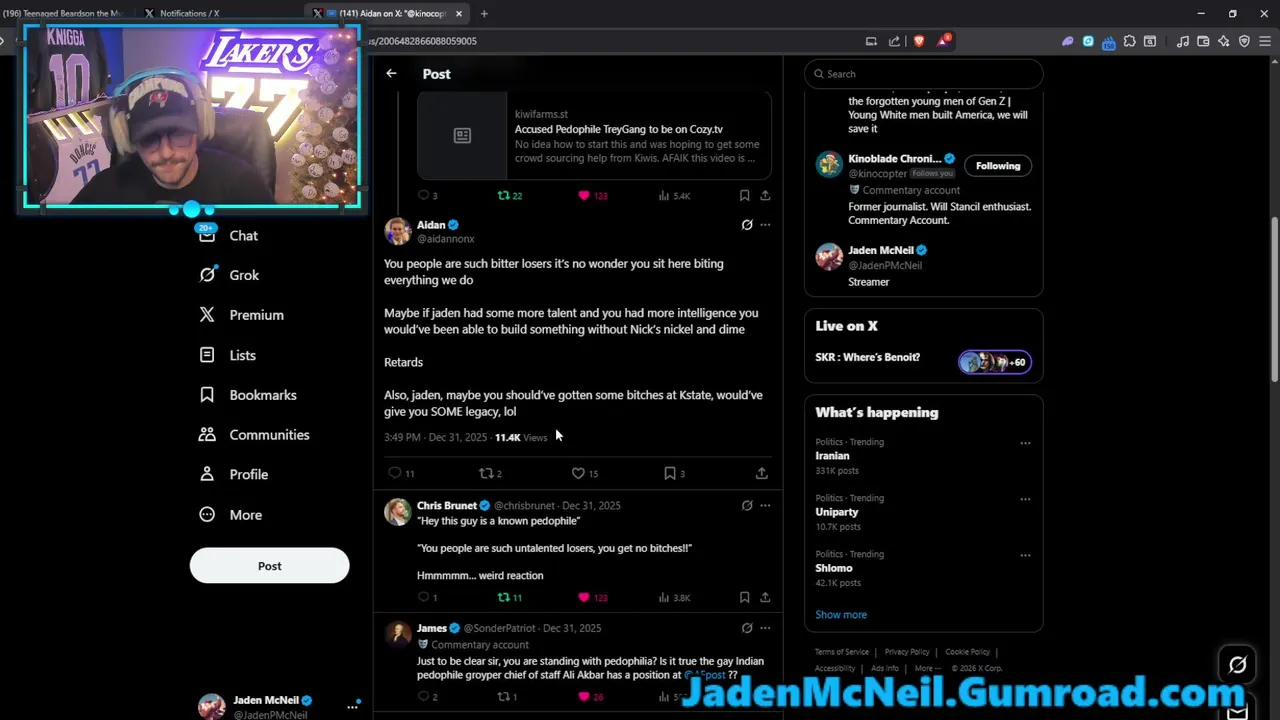Open Premium in the sidebar
The image size is (1280, 720).
coord(241,315)
